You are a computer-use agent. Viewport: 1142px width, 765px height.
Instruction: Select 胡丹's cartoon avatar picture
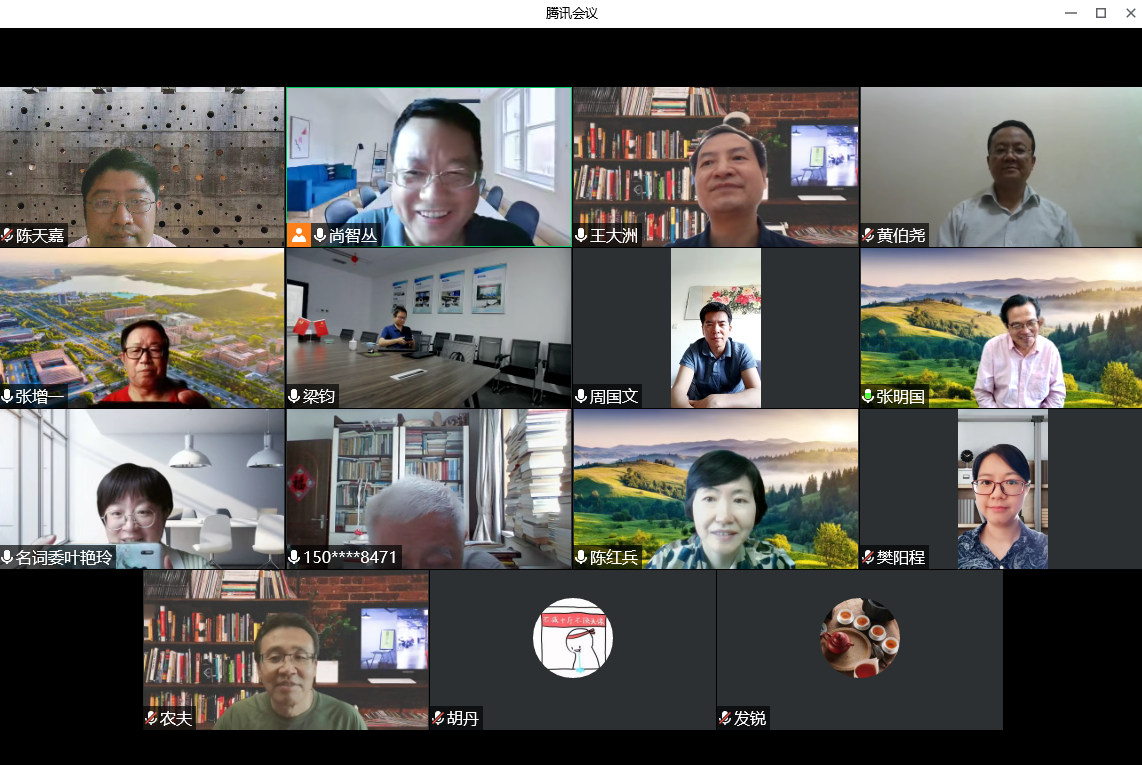[x=572, y=638]
